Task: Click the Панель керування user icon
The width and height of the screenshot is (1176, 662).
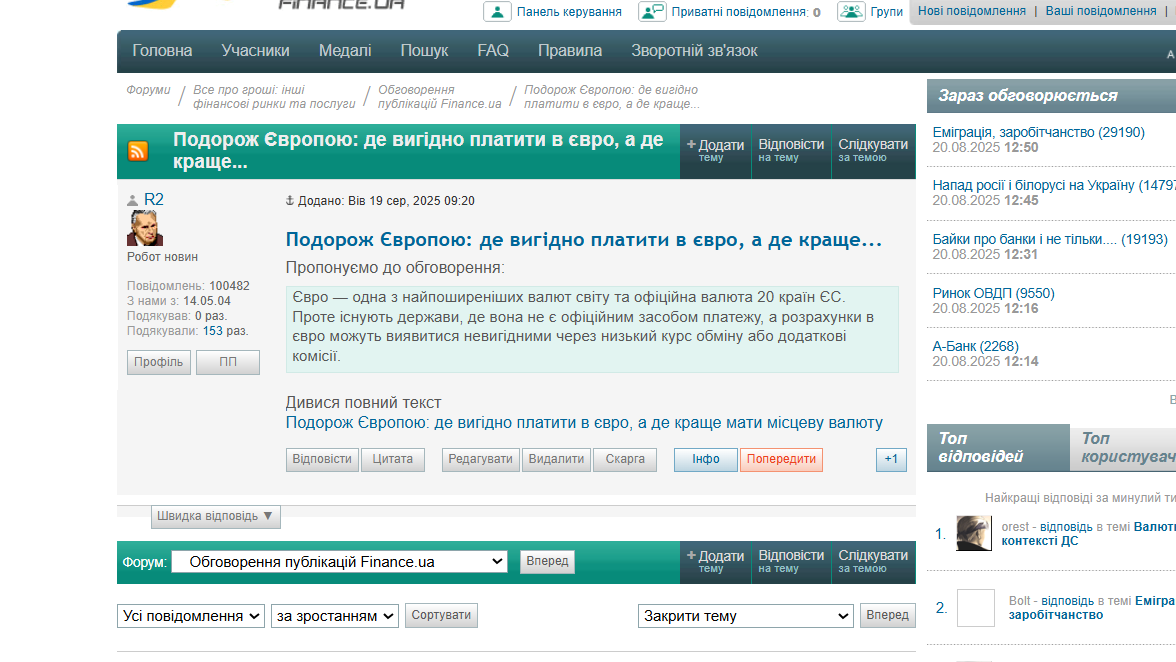Action: (496, 12)
